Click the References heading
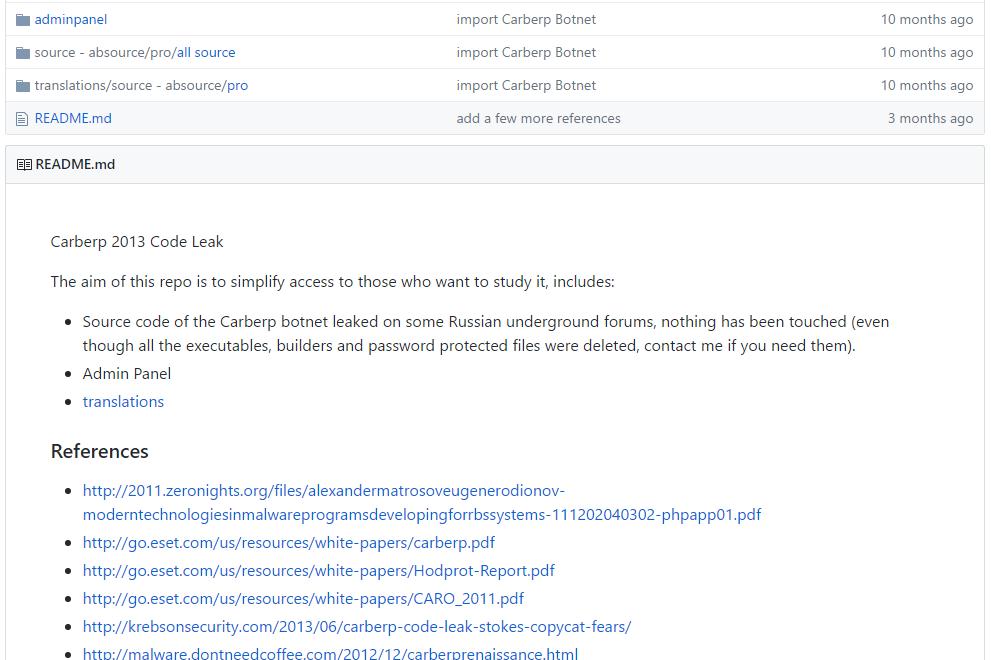 pos(100,451)
